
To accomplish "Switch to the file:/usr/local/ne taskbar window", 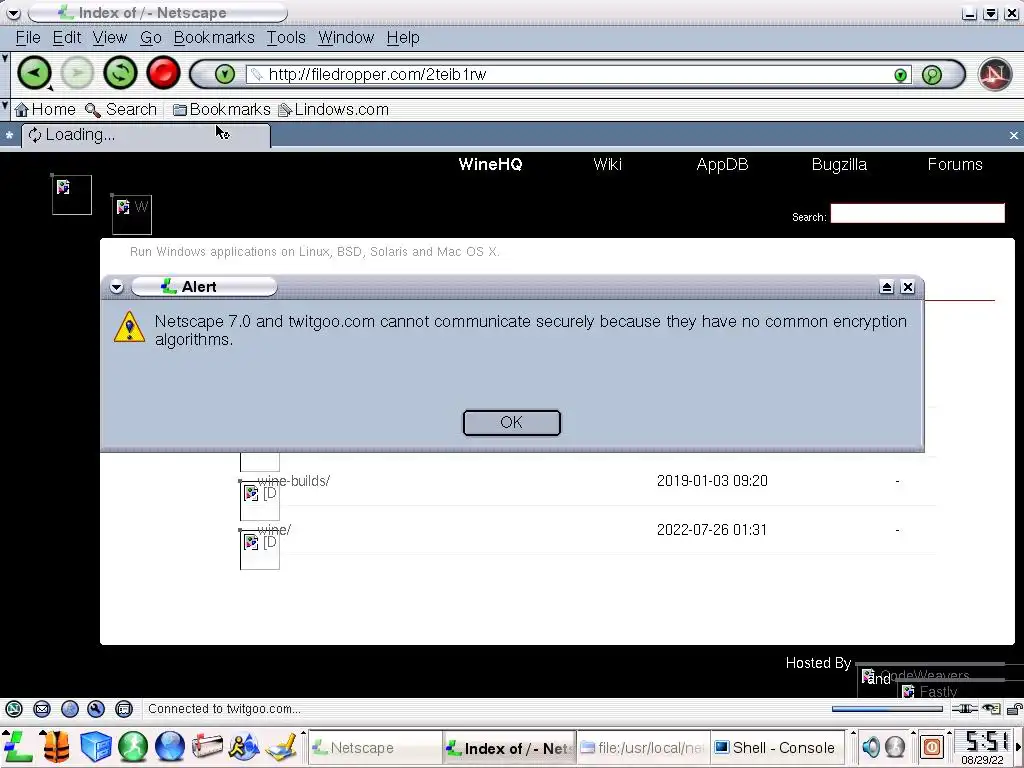I will pyautogui.click(x=643, y=748).
